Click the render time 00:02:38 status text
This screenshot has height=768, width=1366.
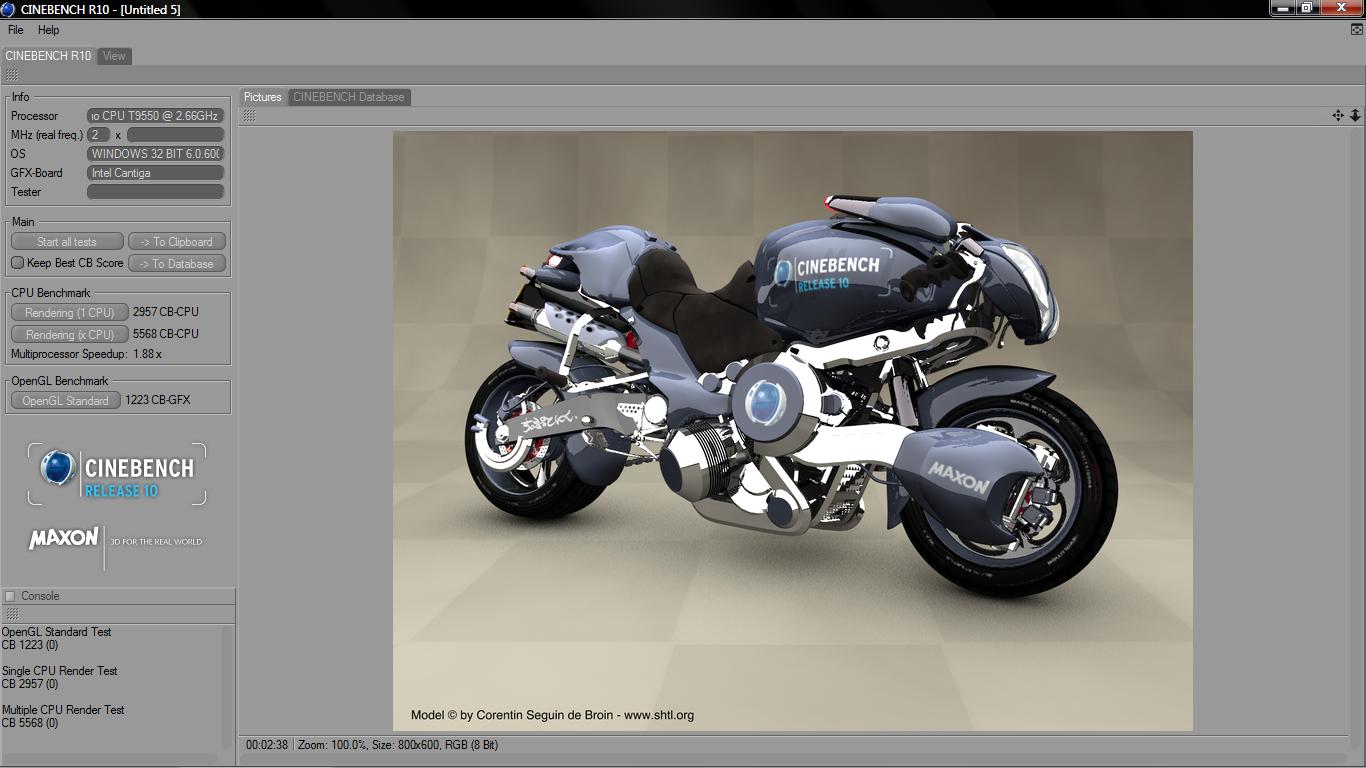[267, 745]
